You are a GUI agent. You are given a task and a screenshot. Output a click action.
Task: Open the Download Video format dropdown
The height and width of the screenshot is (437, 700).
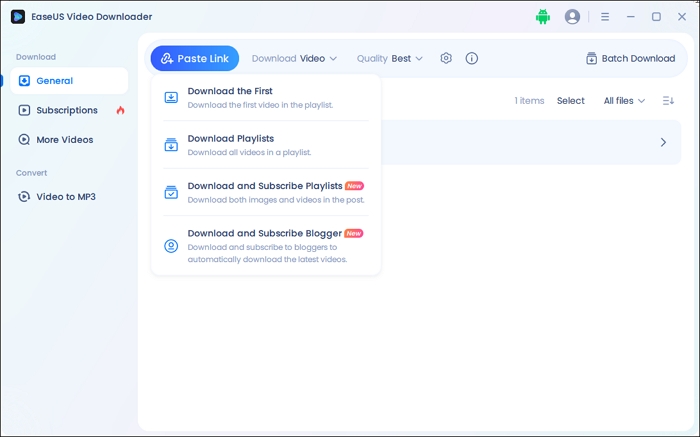[x=294, y=58]
